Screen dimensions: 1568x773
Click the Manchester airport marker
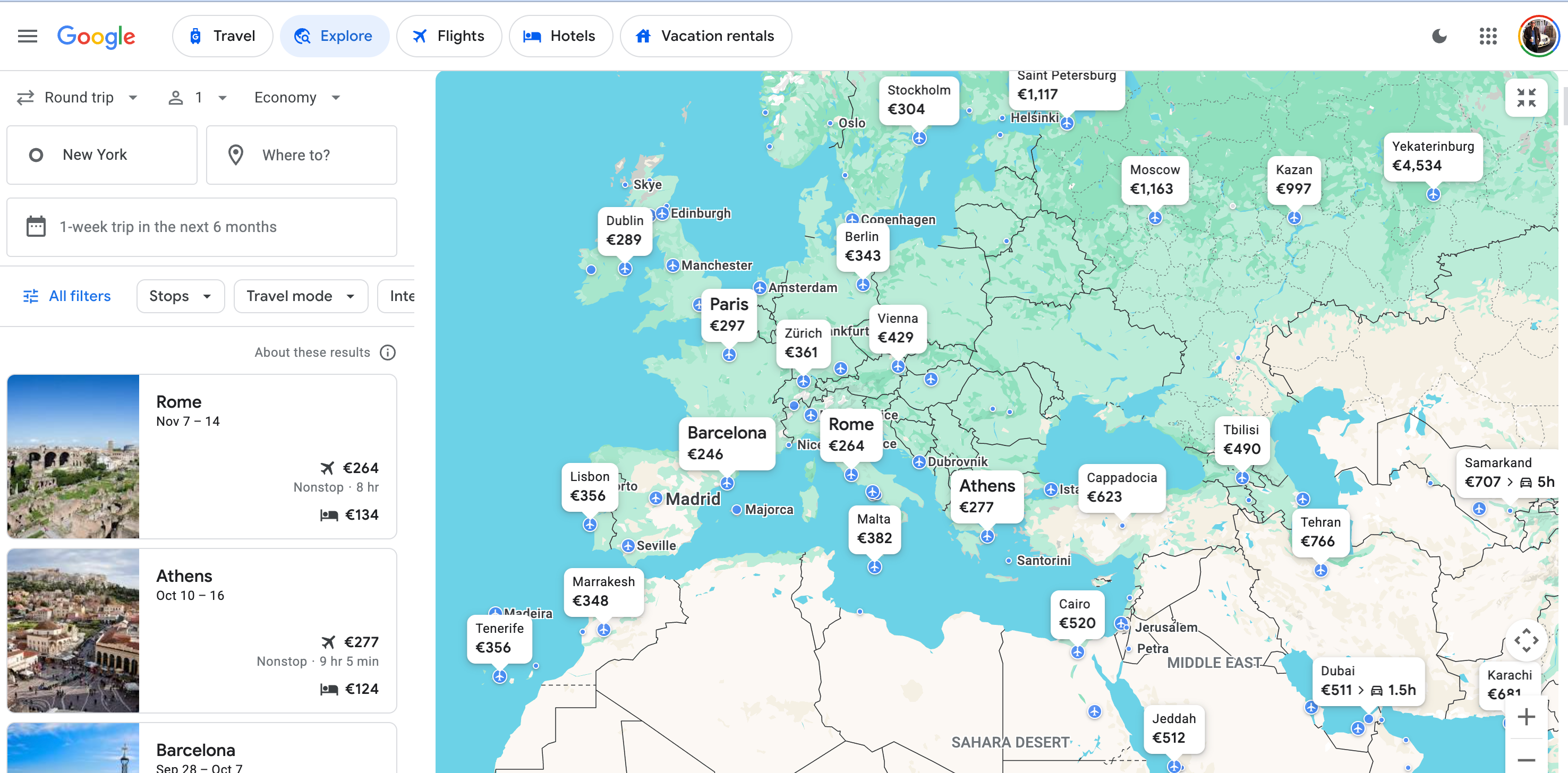pyautogui.click(x=672, y=266)
